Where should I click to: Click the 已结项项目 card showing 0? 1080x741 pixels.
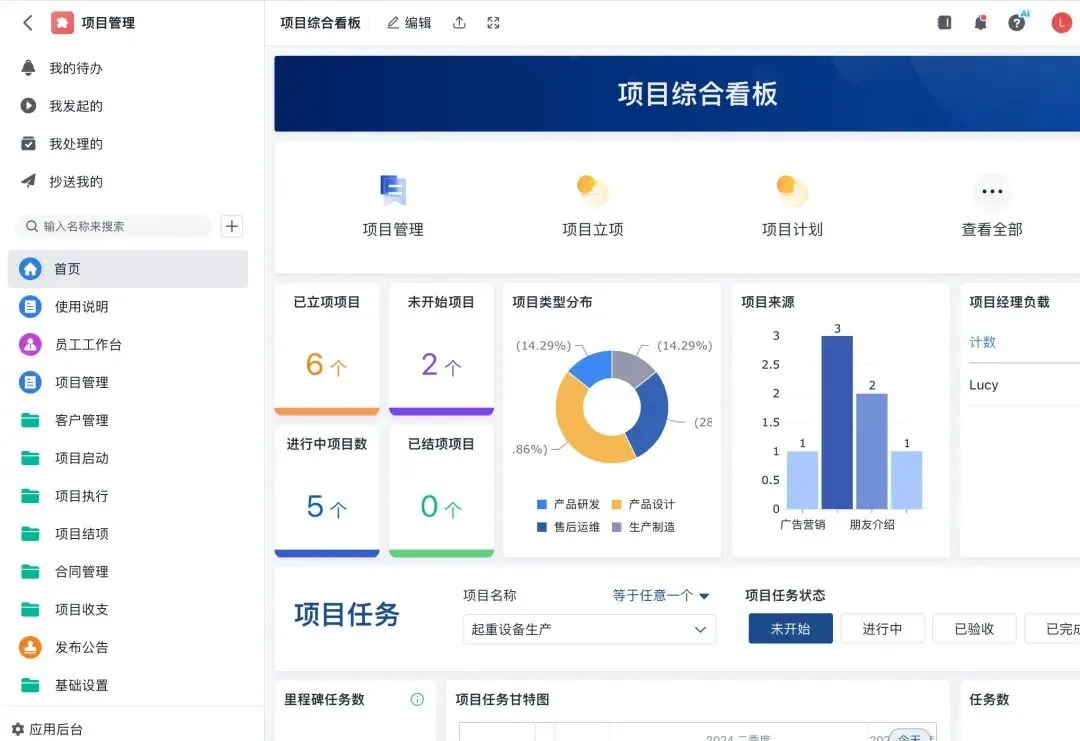pyautogui.click(x=442, y=491)
